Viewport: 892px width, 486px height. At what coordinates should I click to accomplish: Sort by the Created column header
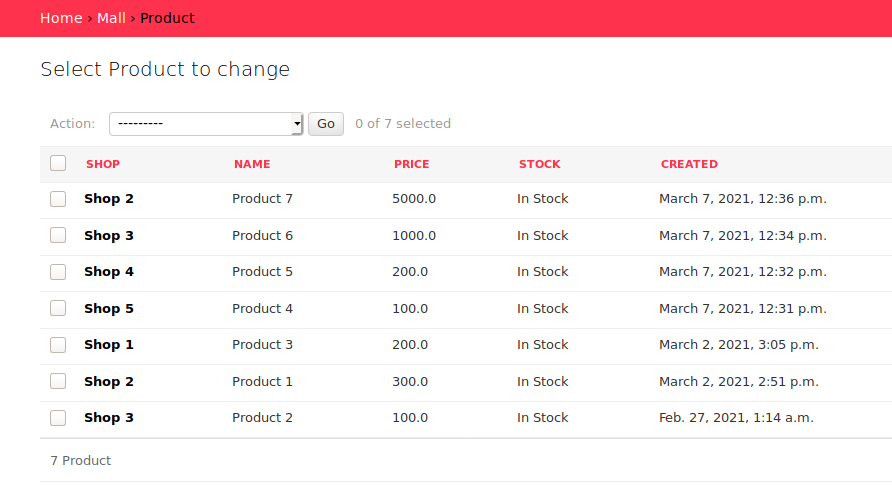[689, 164]
